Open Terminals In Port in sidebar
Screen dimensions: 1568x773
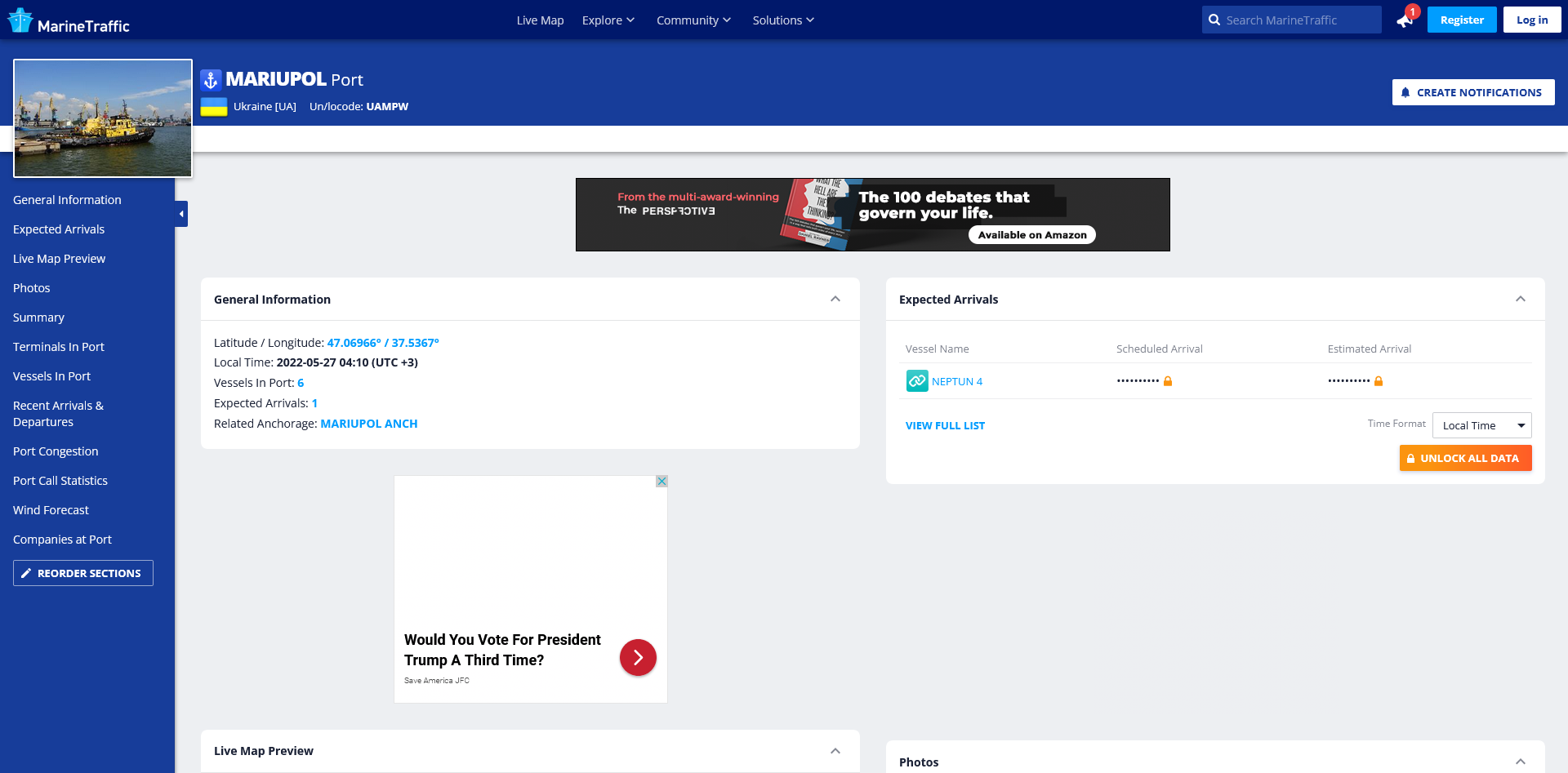pyautogui.click(x=59, y=347)
